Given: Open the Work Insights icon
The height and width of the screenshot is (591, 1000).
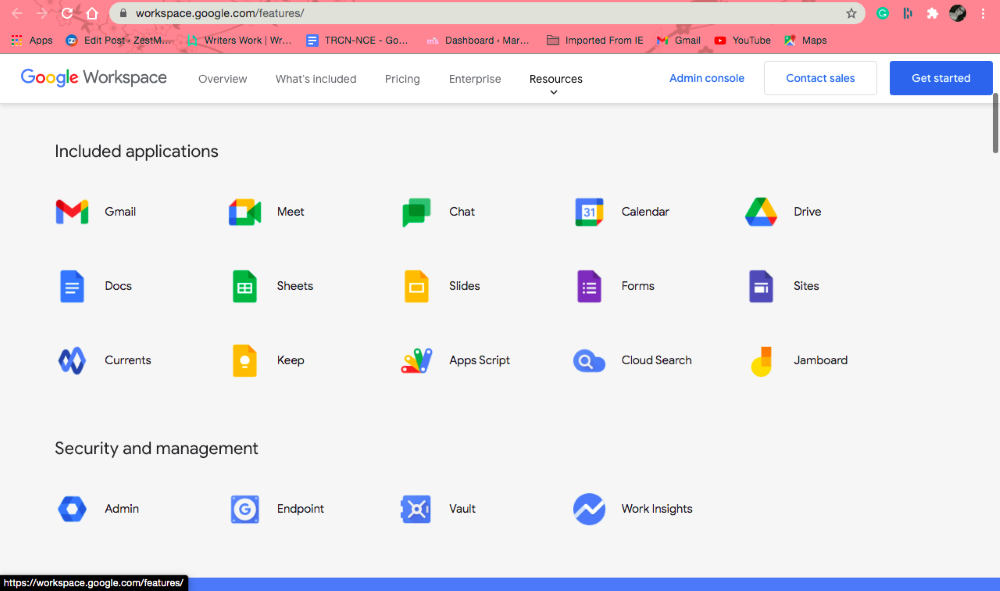Looking at the screenshot, I should [x=589, y=509].
